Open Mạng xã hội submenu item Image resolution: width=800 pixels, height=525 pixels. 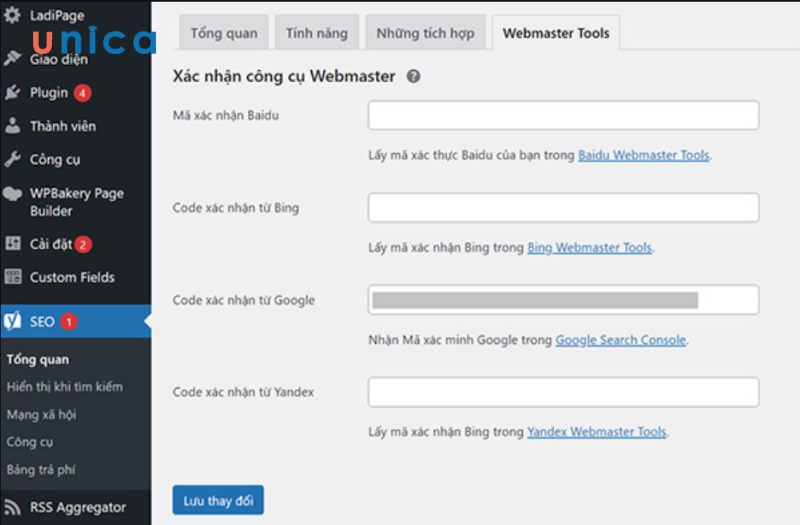(41, 414)
